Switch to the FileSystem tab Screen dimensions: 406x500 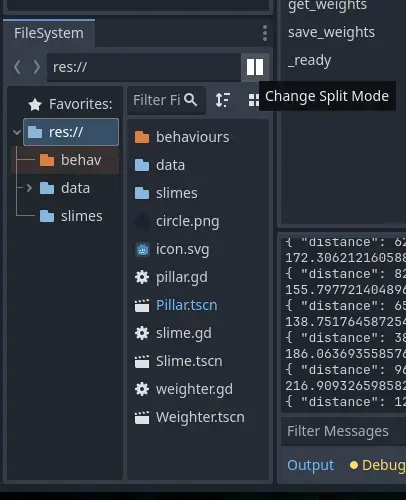click(49, 33)
